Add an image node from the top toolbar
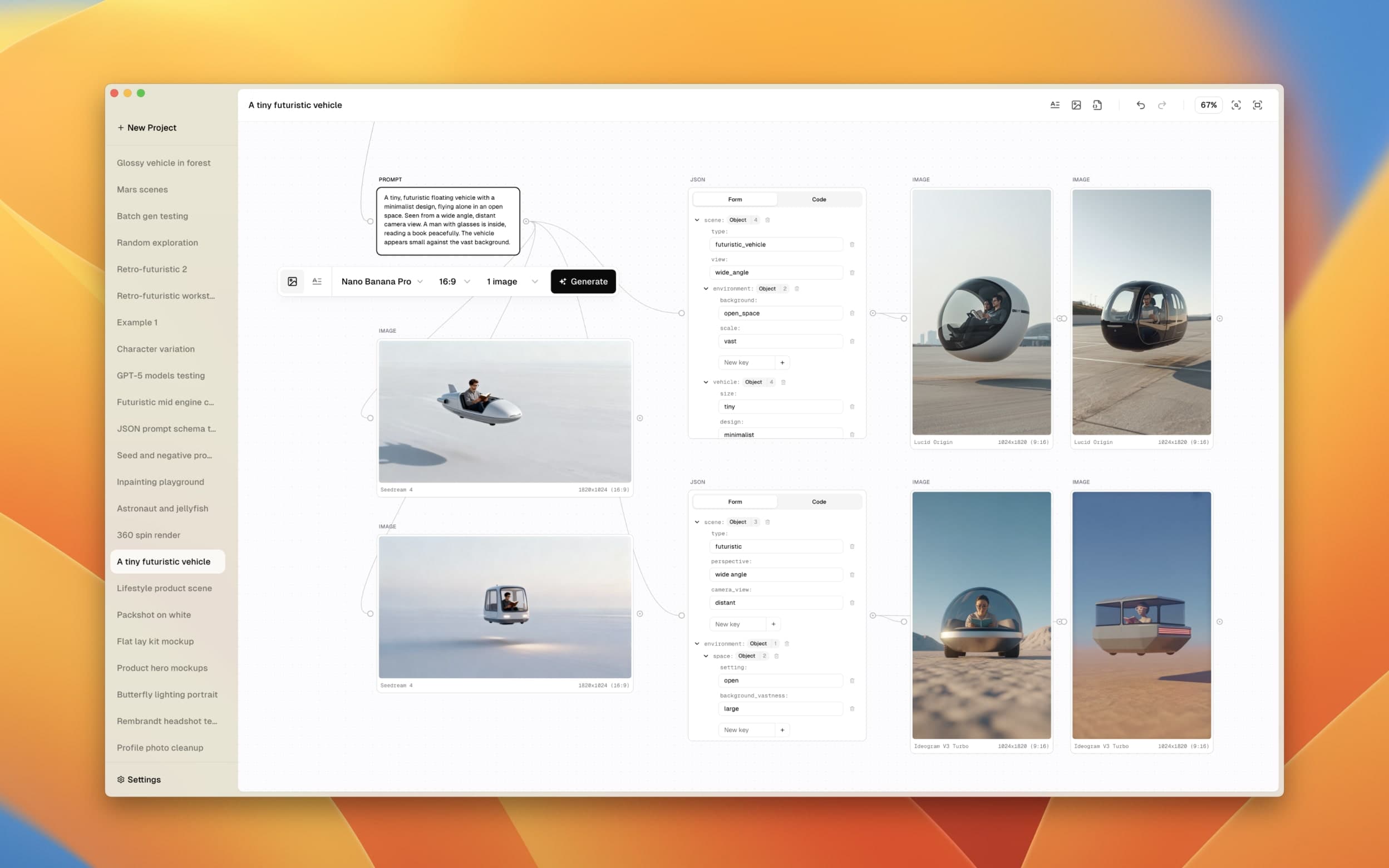The height and width of the screenshot is (868, 1389). click(1076, 105)
